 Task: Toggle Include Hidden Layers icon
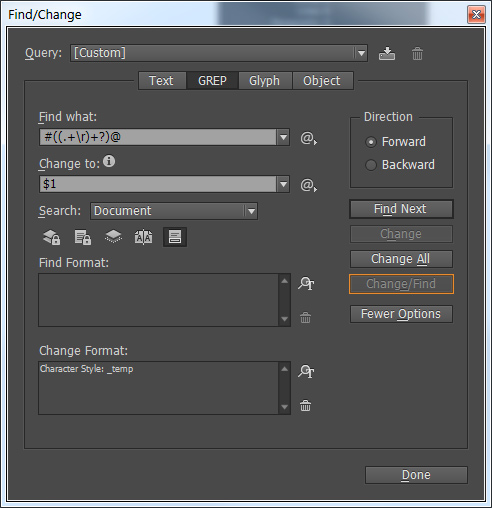tap(113, 237)
